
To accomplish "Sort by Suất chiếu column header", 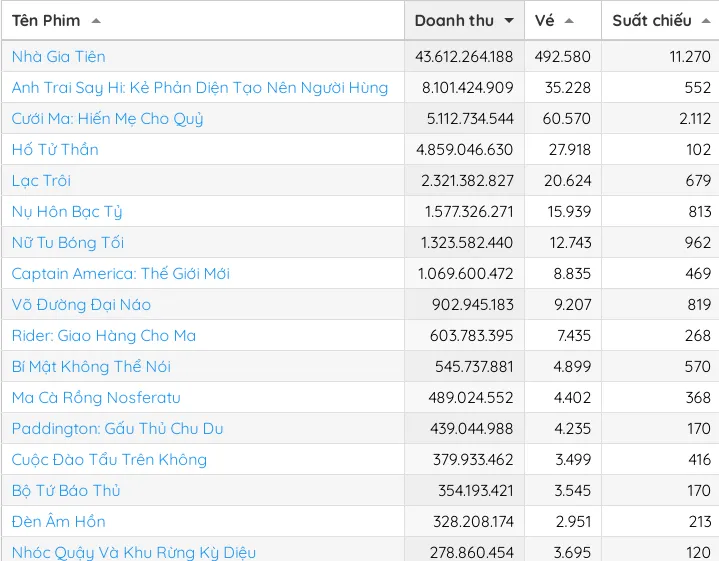I will coord(652,21).
